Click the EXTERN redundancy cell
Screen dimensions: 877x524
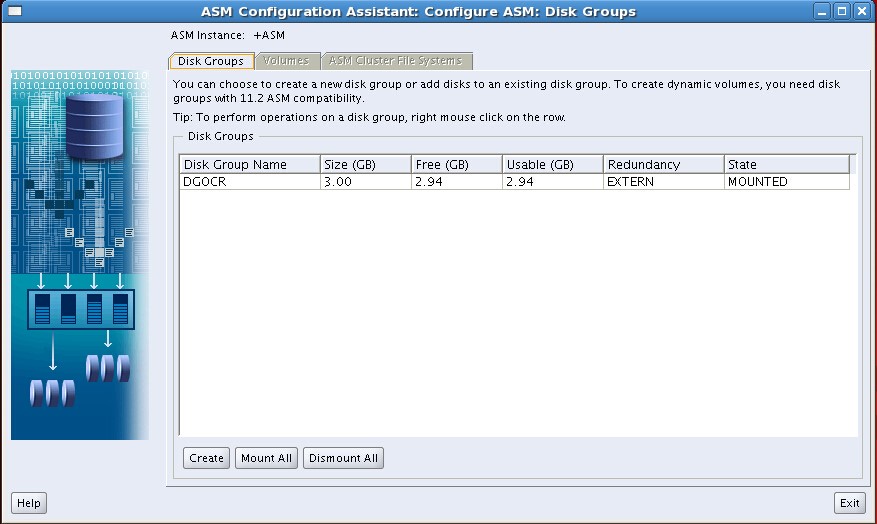(663, 182)
